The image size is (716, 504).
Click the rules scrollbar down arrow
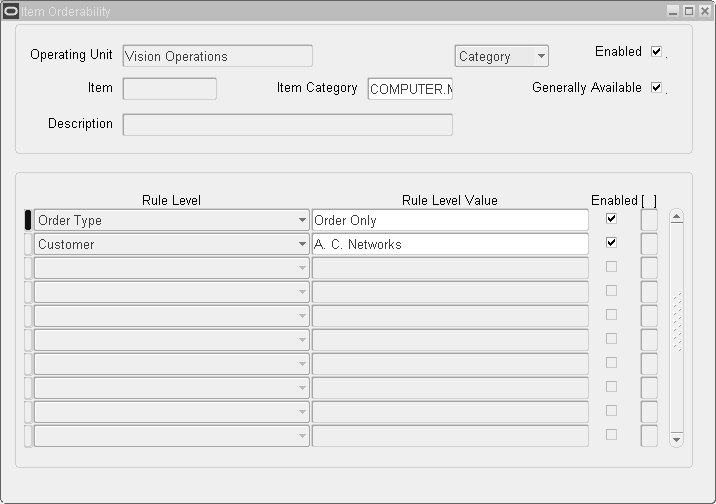[x=676, y=439]
